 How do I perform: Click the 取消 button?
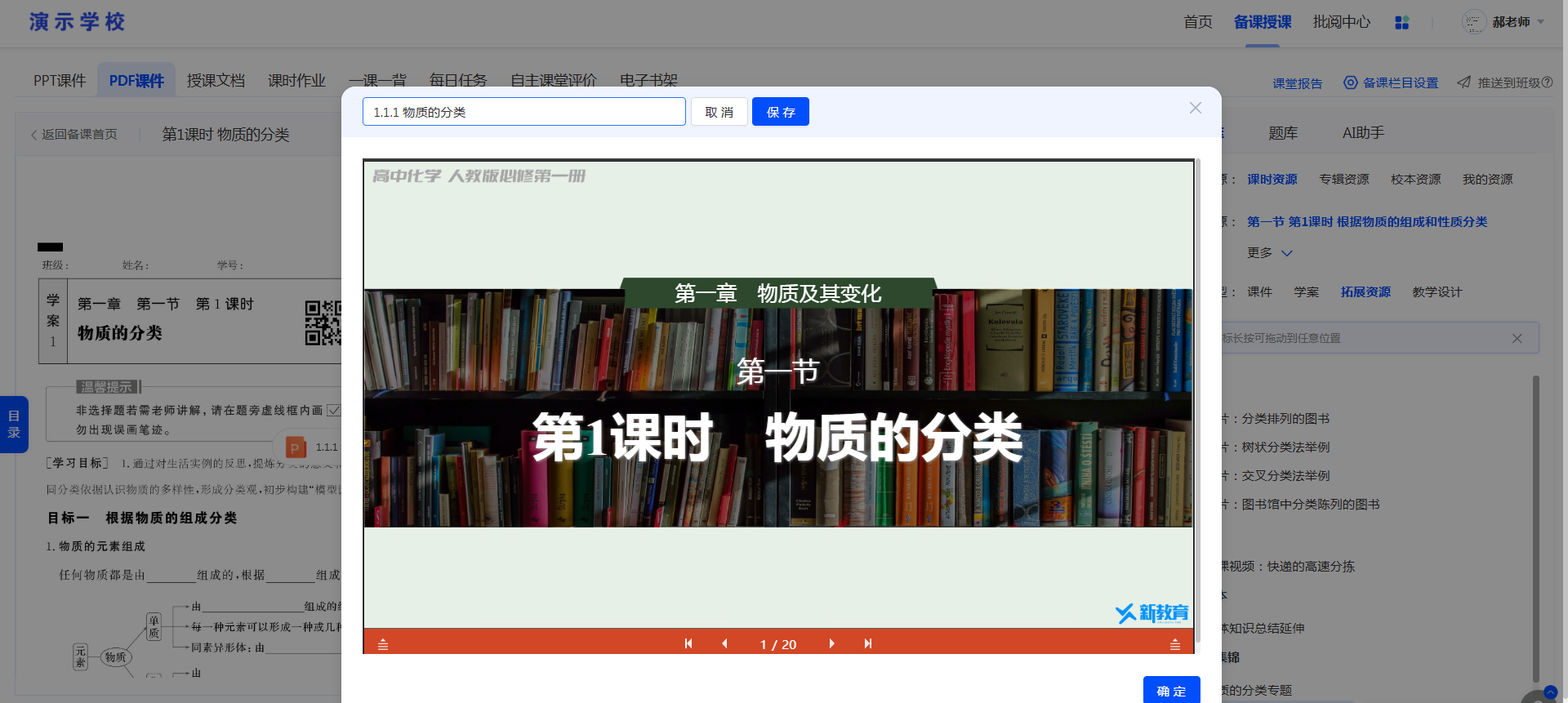pyautogui.click(x=719, y=112)
